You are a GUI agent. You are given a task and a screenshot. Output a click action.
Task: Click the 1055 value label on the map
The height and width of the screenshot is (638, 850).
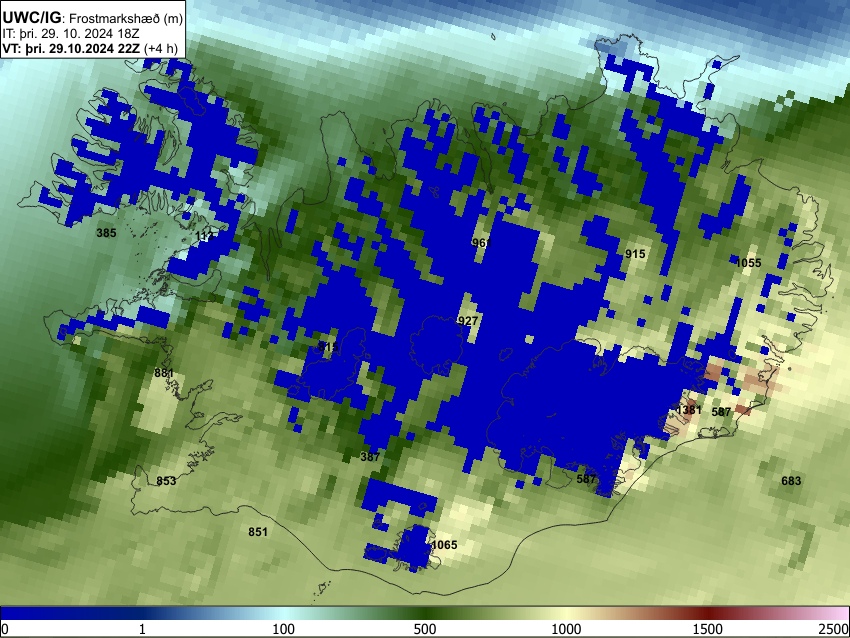coord(749,263)
